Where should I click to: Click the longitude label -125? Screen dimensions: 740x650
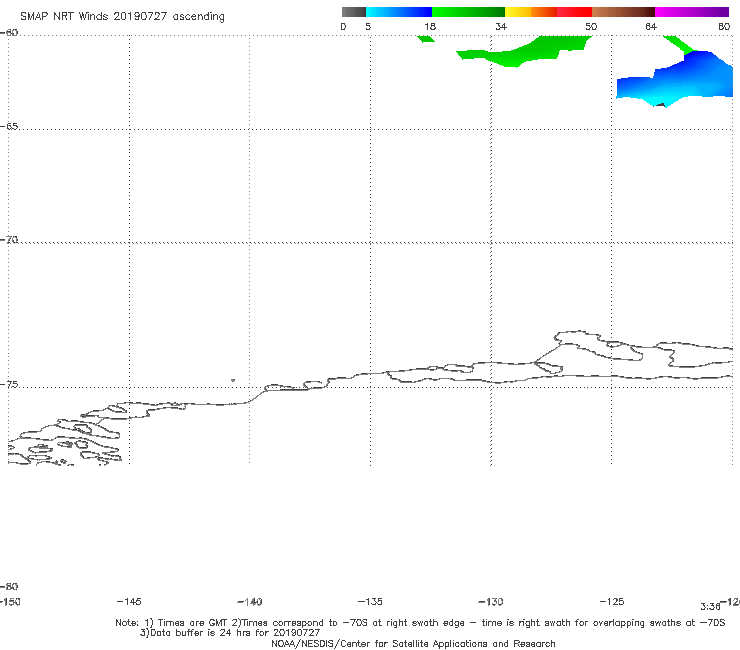pyautogui.click(x=612, y=601)
